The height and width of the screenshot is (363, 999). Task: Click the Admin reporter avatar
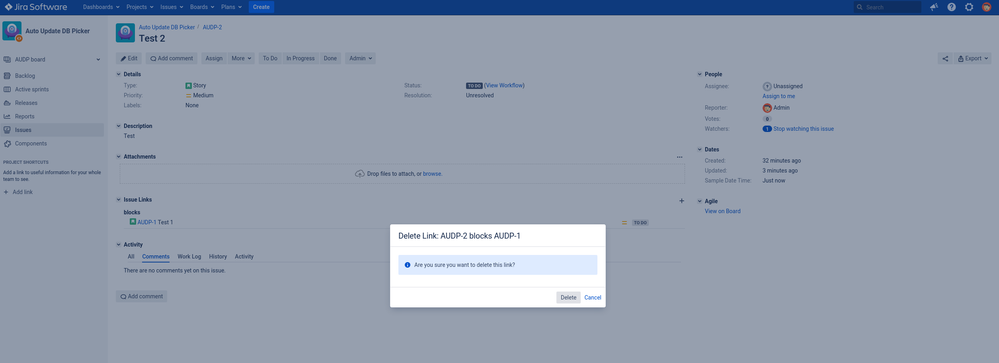[767, 108]
